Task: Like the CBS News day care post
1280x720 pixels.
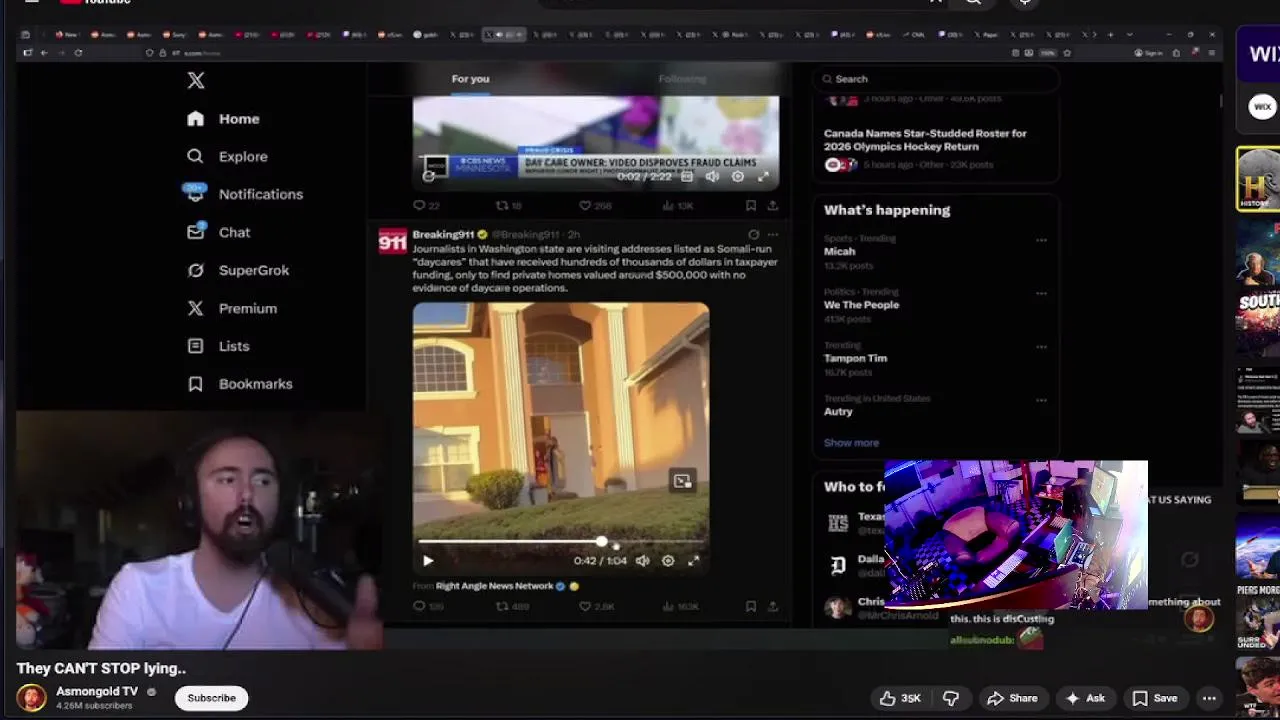Action: [x=585, y=205]
